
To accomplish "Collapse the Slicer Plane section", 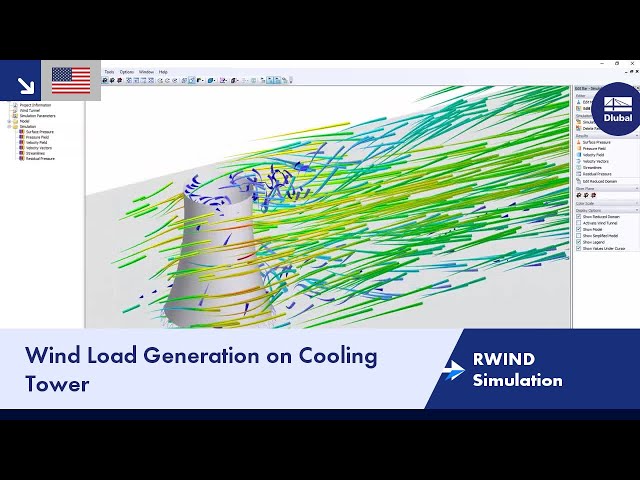I will pos(637,189).
